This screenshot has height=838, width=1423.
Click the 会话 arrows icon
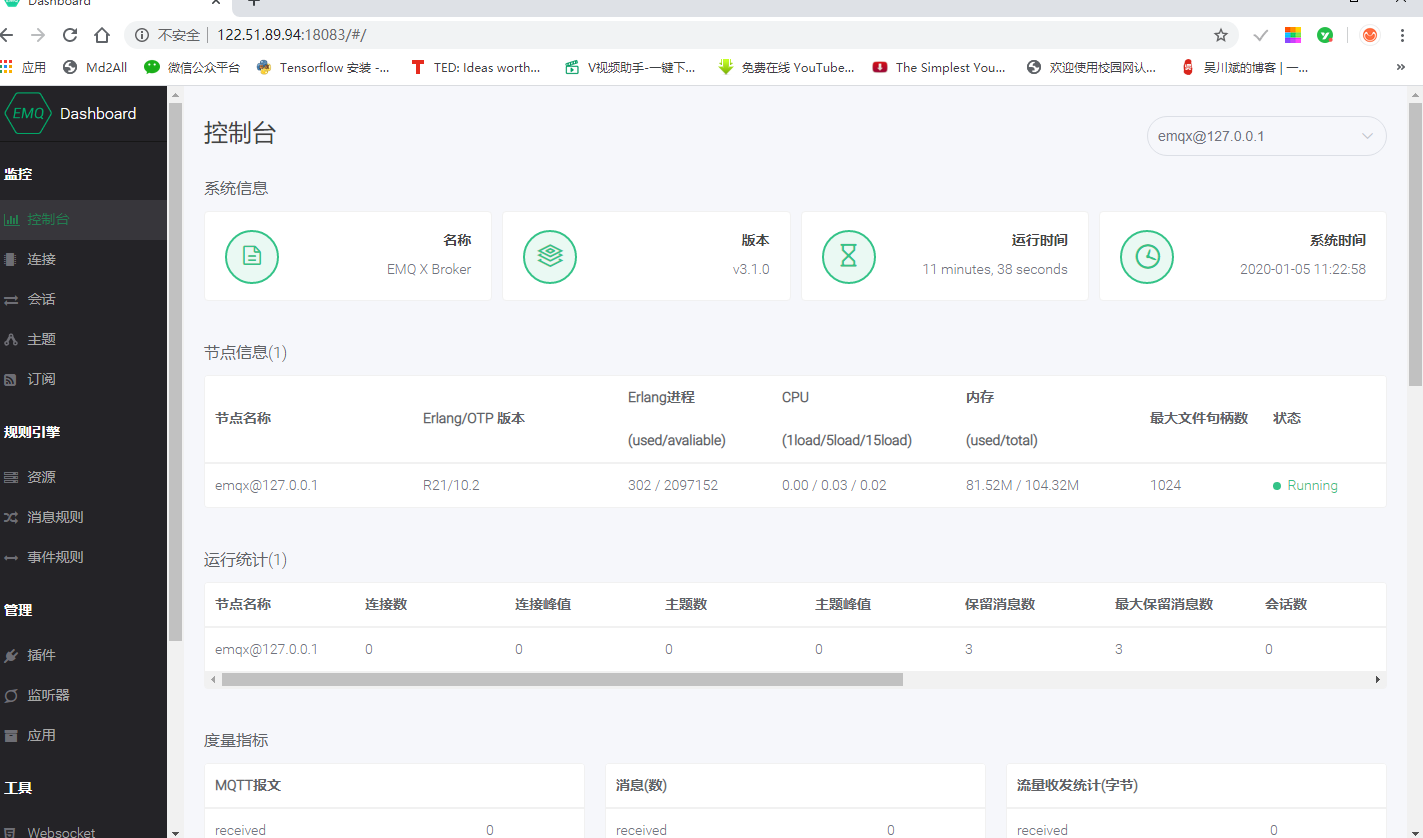(11, 299)
